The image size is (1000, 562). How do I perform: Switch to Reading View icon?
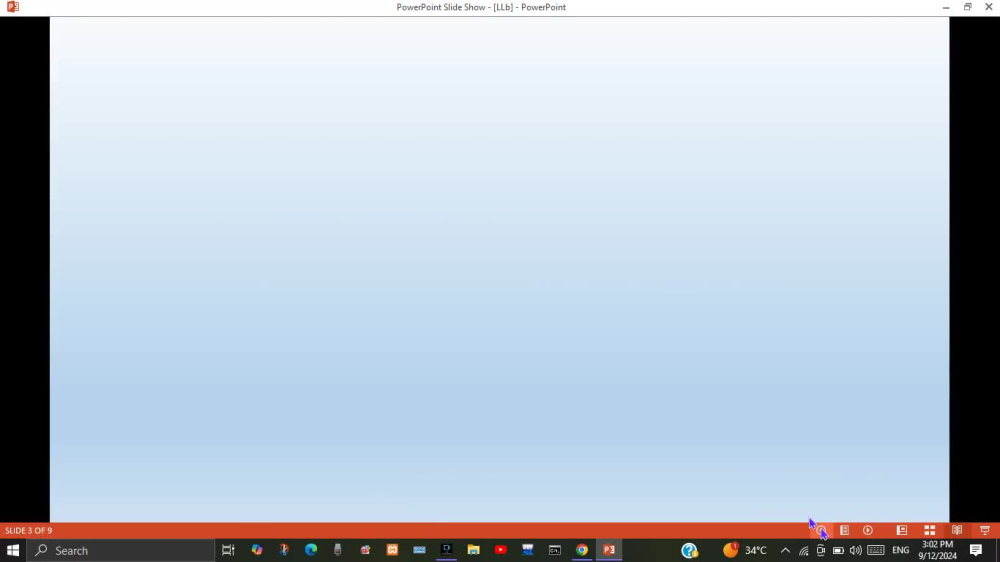click(x=957, y=530)
